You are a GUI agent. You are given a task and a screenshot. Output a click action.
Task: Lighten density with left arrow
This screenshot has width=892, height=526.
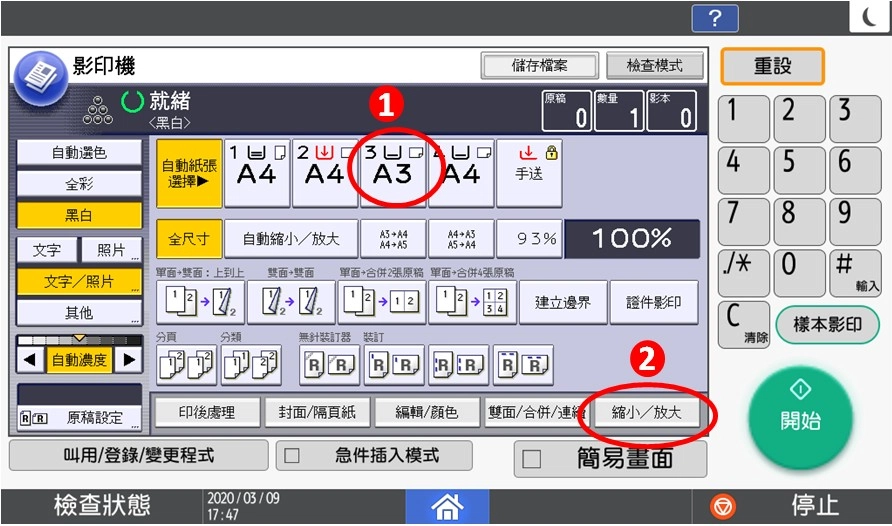click(x=30, y=359)
